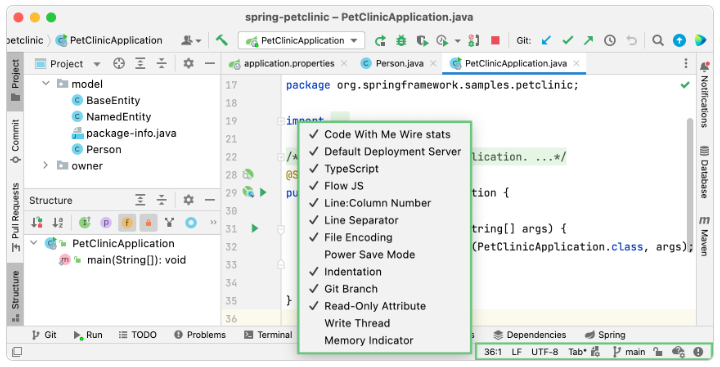
Task: Toggle show fields filter in Structure
Action: coord(127,223)
